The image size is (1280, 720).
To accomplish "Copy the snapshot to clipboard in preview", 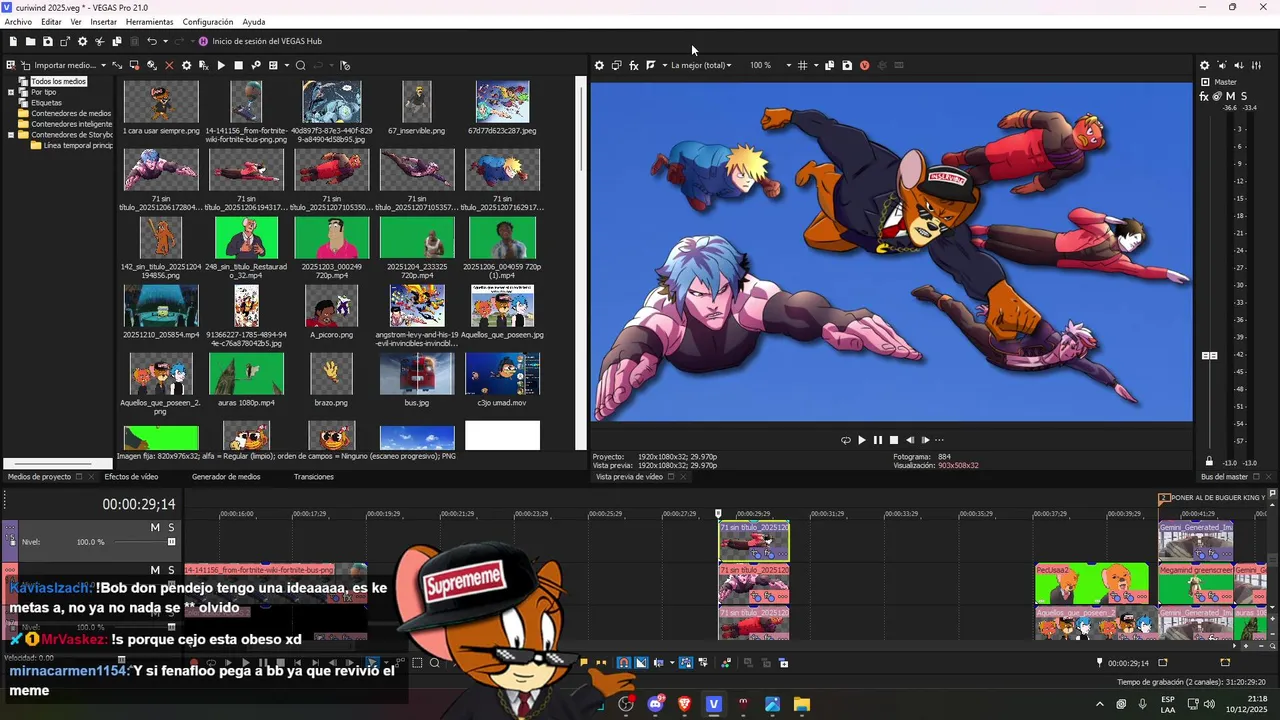I will pyautogui.click(x=830, y=65).
